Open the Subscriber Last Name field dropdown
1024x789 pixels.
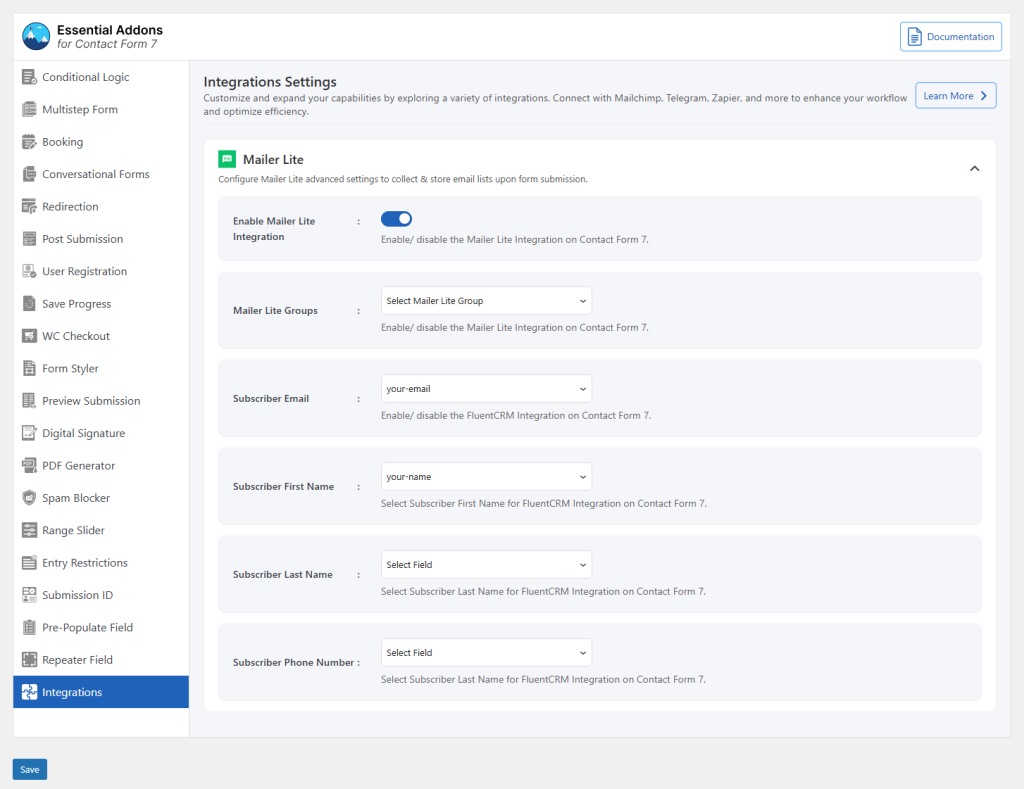click(x=486, y=564)
